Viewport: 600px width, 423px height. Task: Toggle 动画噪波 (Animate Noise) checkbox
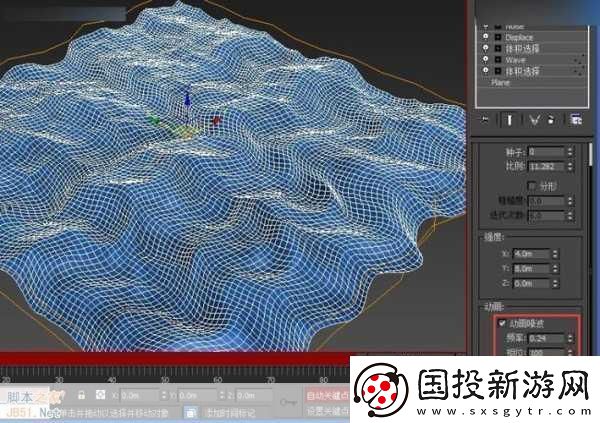click(502, 323)
